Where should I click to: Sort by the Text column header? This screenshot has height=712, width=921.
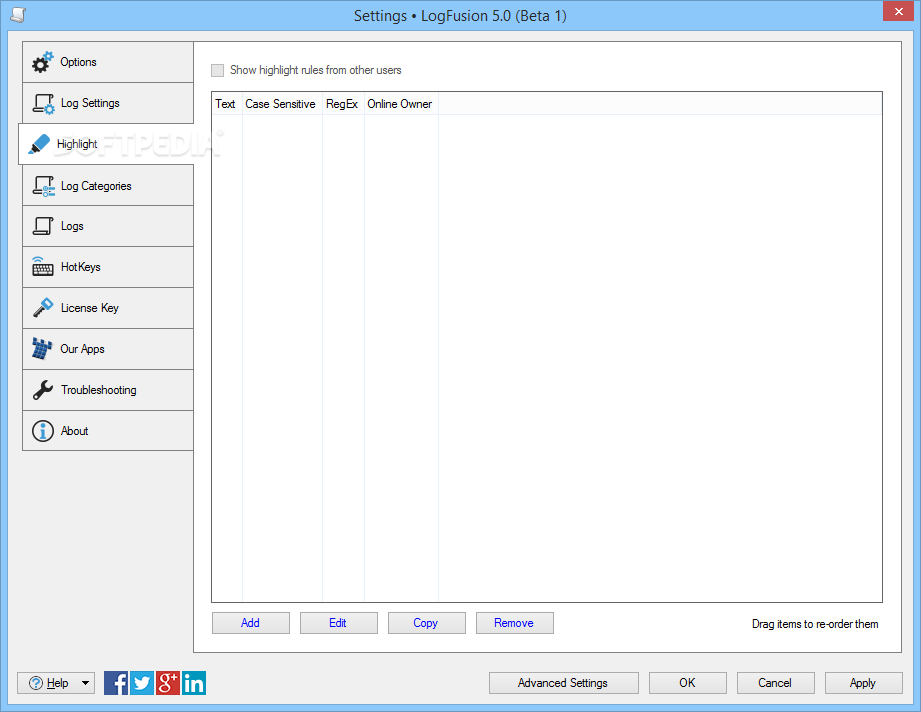point(227,104)
